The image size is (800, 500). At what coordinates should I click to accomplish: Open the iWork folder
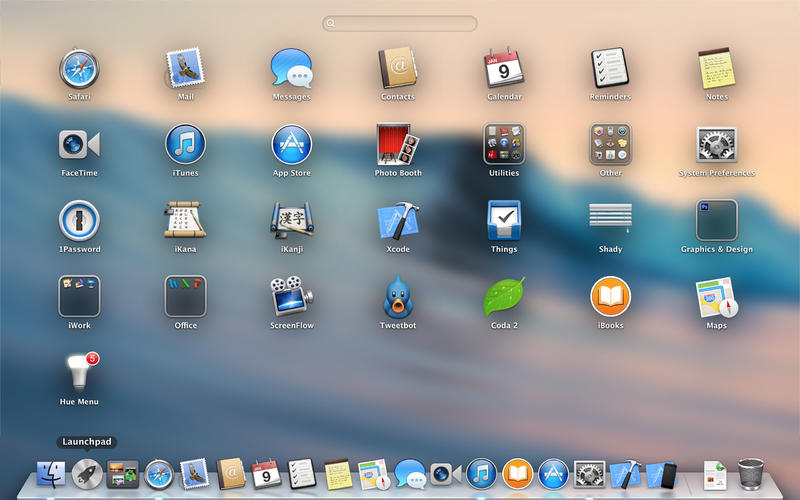pyautogui.click(x=79, y=296)
